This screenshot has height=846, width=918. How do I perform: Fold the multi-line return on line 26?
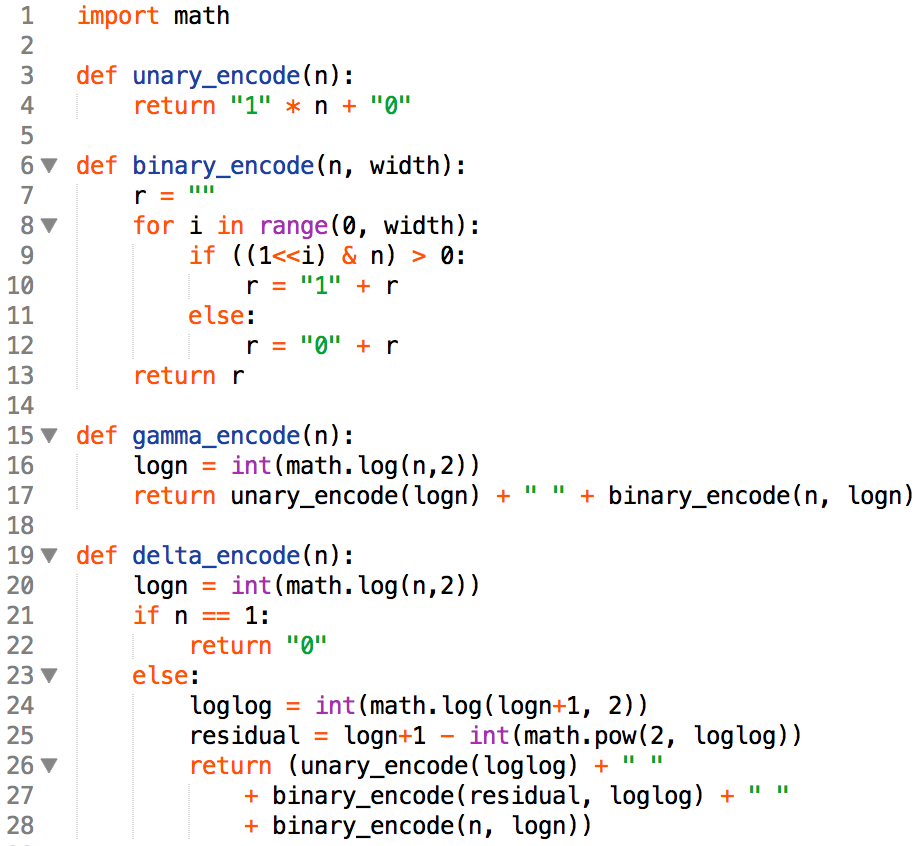49,766
